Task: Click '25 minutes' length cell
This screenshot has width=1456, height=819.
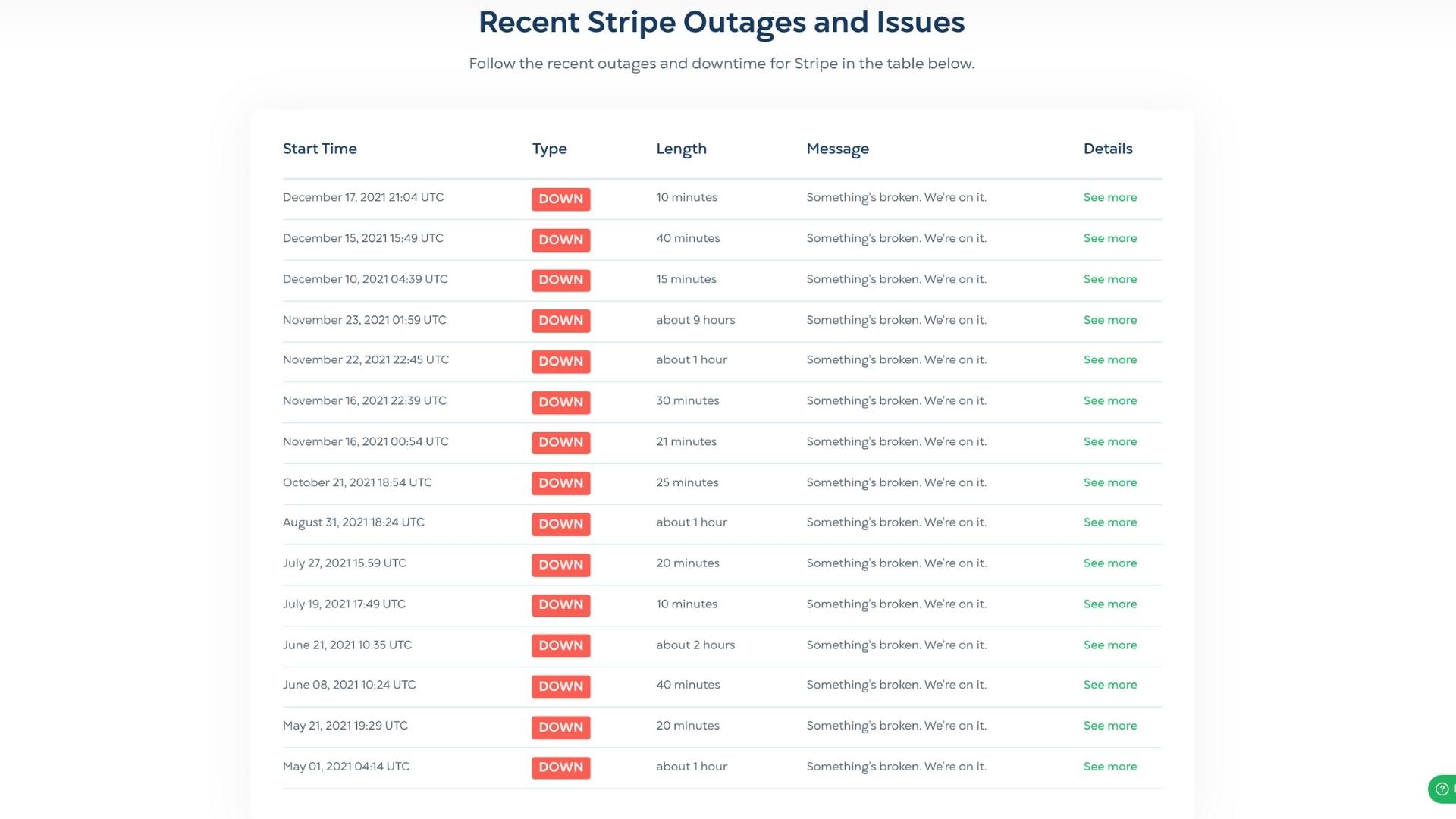Action: coord(688,482)
